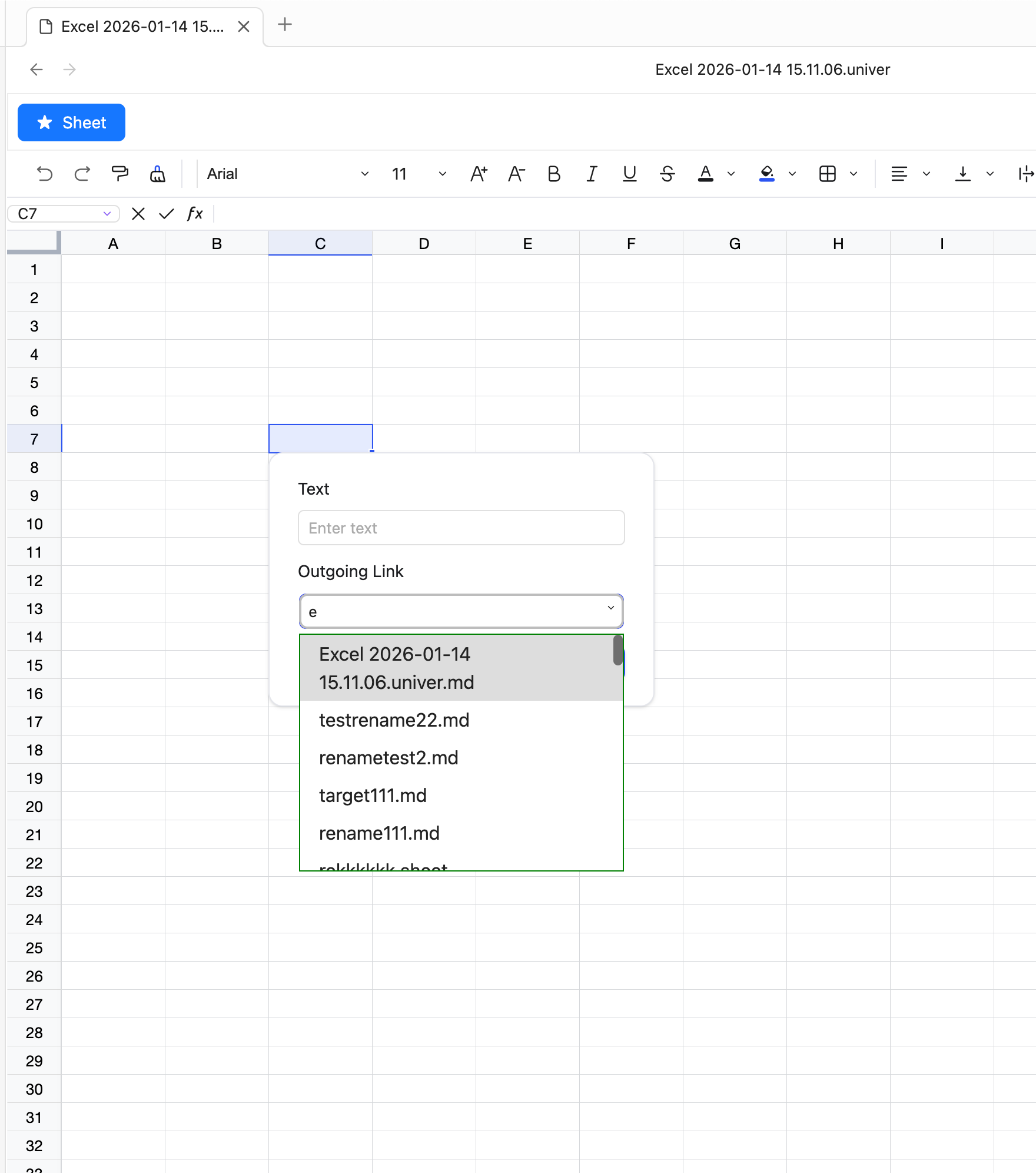Toggle italic text style

pos(592,174)
